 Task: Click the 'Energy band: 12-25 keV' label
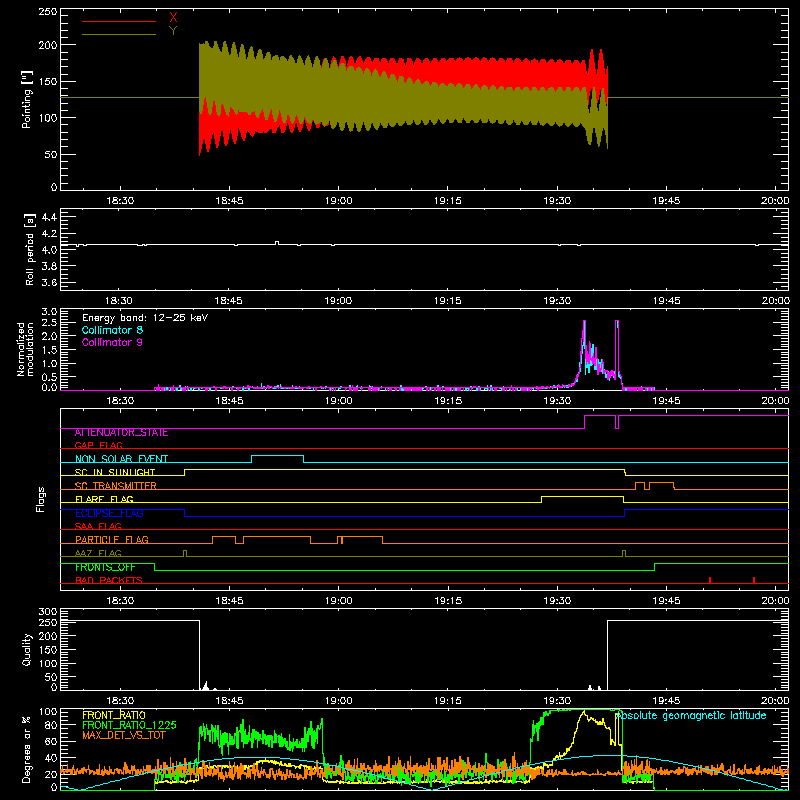[x=145, y=318]
